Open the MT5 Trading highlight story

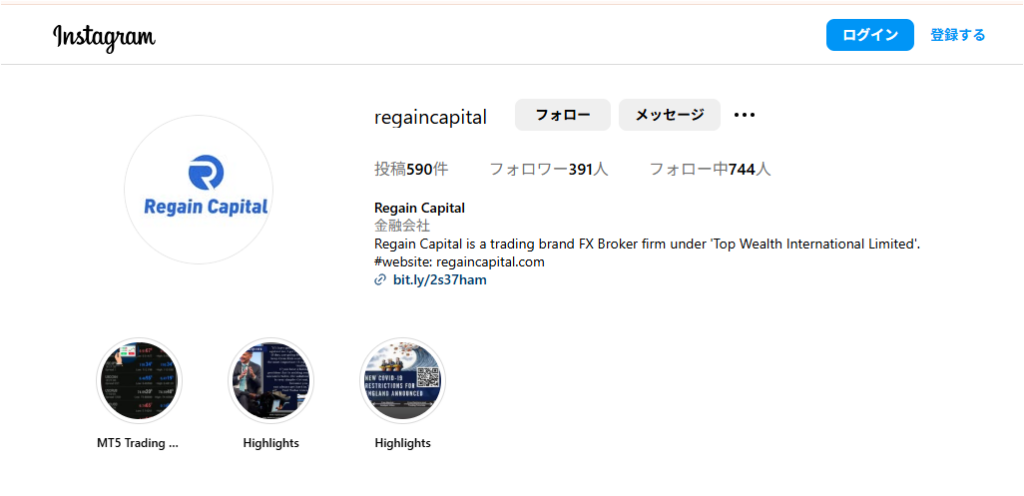(x=139, y=381)
